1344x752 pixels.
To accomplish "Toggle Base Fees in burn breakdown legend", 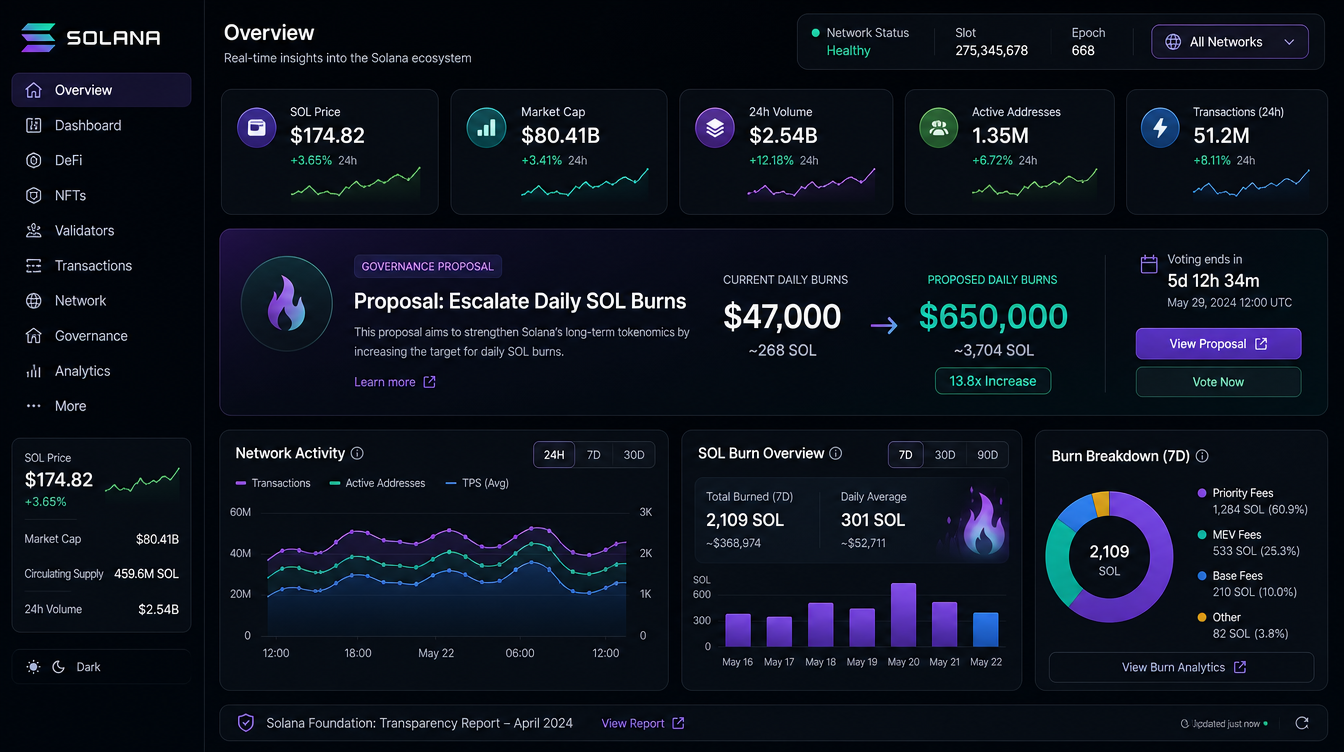I will (x=1247, y=584).
